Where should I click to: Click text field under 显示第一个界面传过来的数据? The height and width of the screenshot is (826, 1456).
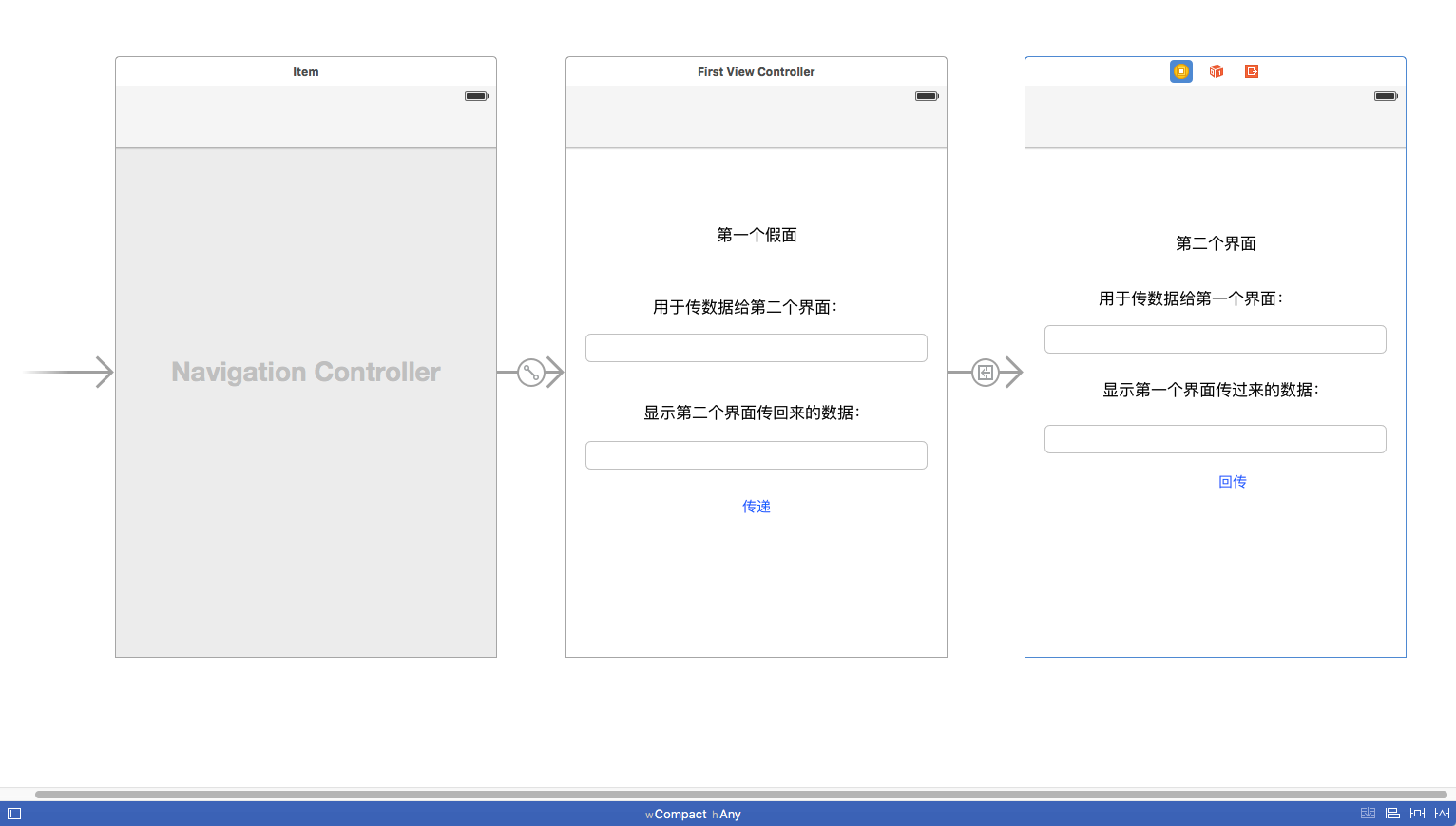pos(1216,439)
